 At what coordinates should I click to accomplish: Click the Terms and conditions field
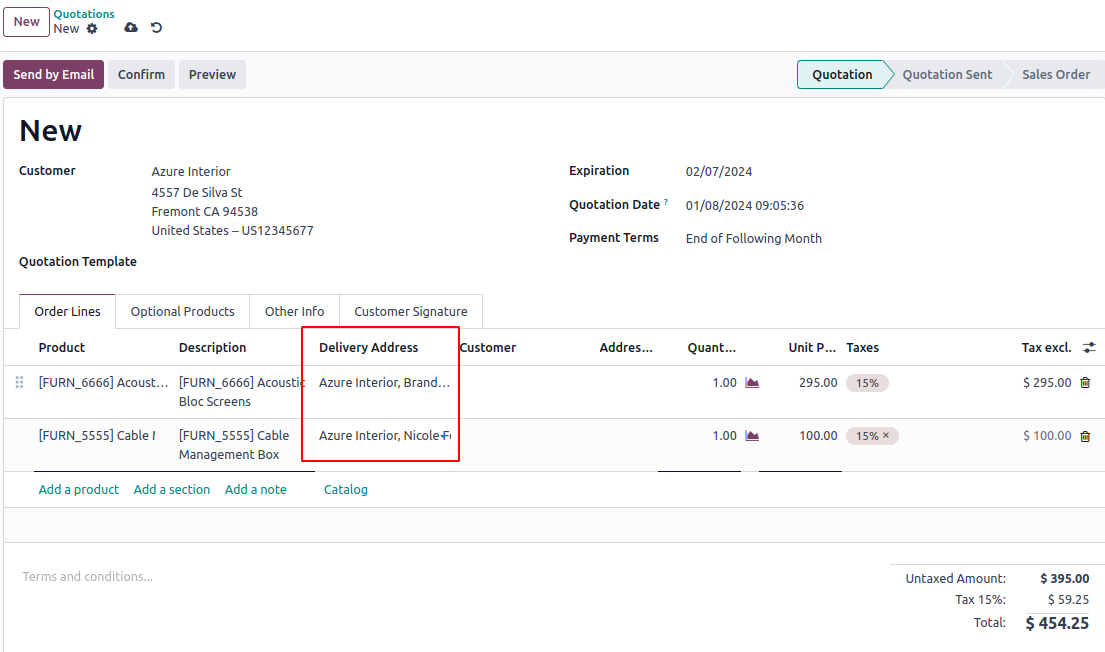point(87,577)
